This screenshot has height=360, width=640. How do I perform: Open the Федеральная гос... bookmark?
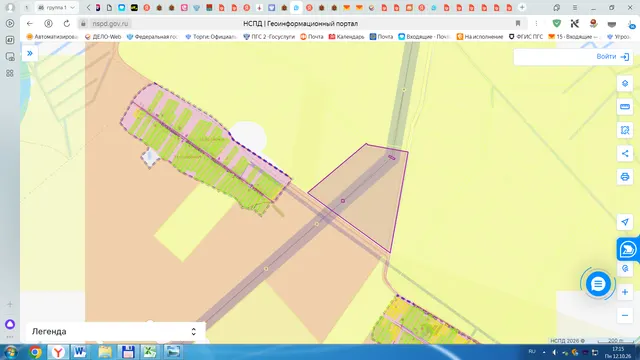click(x=152, y=37)
